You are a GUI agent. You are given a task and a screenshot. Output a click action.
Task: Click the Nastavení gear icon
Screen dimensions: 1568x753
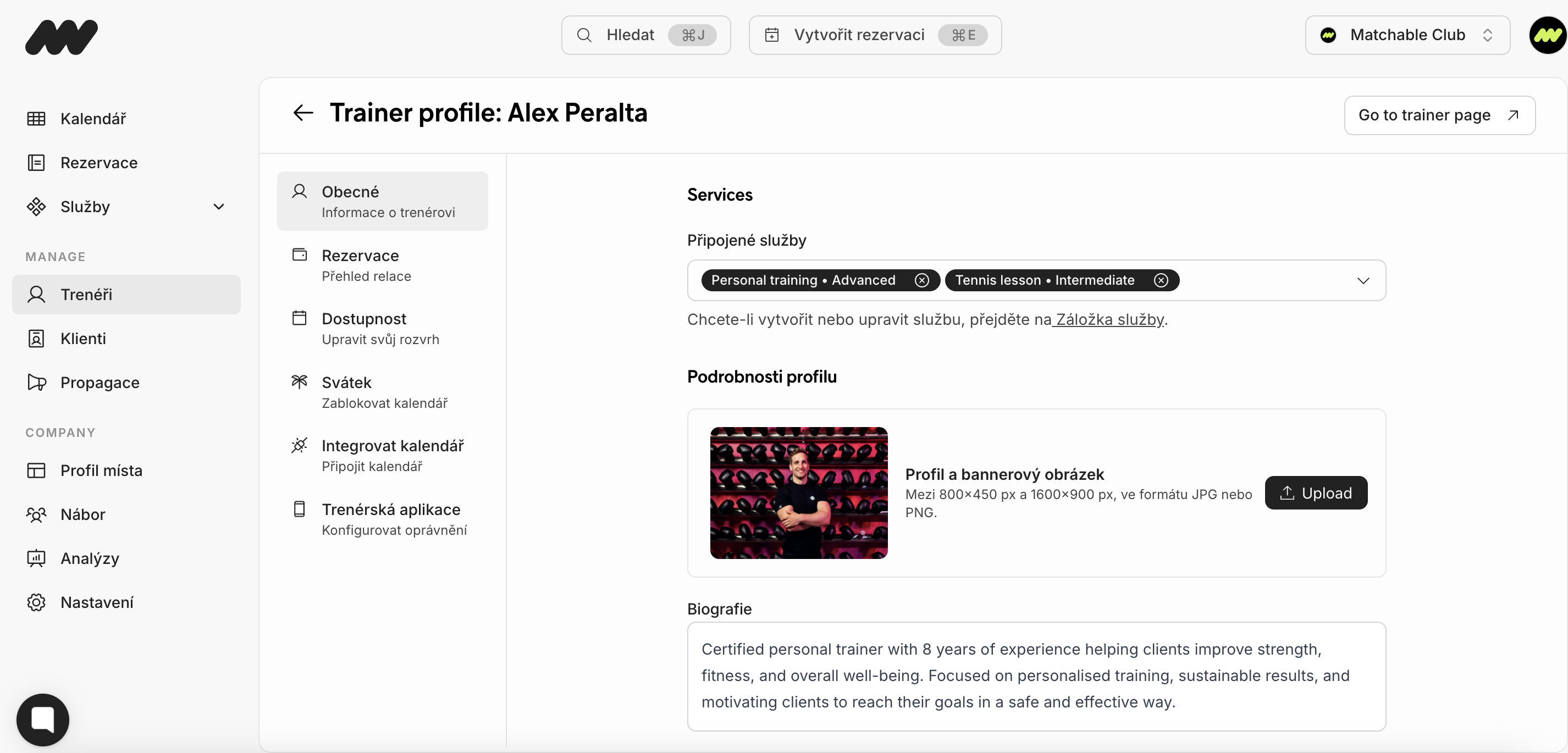pos(36,602)
